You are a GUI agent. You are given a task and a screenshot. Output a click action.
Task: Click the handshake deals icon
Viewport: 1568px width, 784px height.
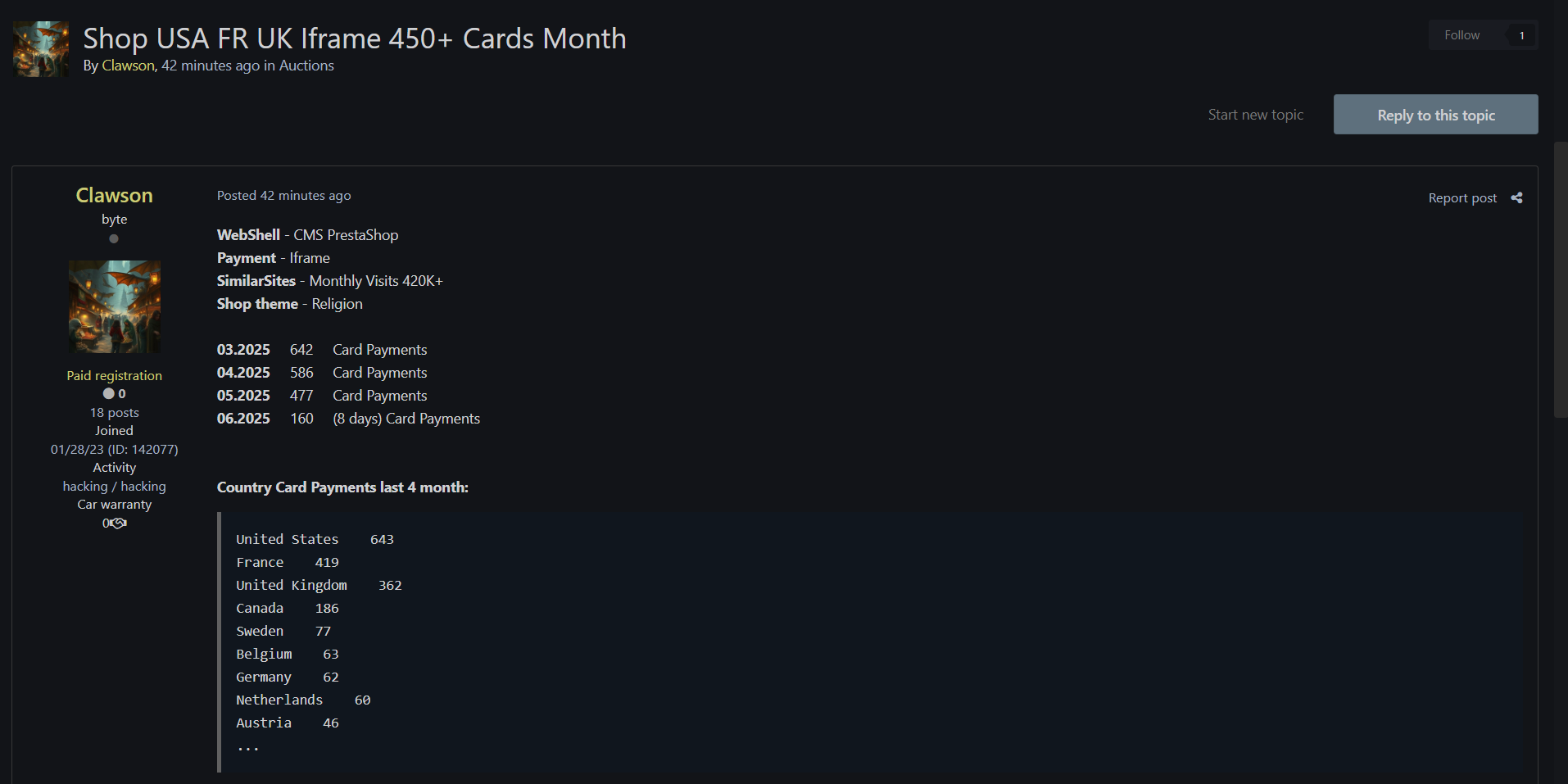(117, 523)
